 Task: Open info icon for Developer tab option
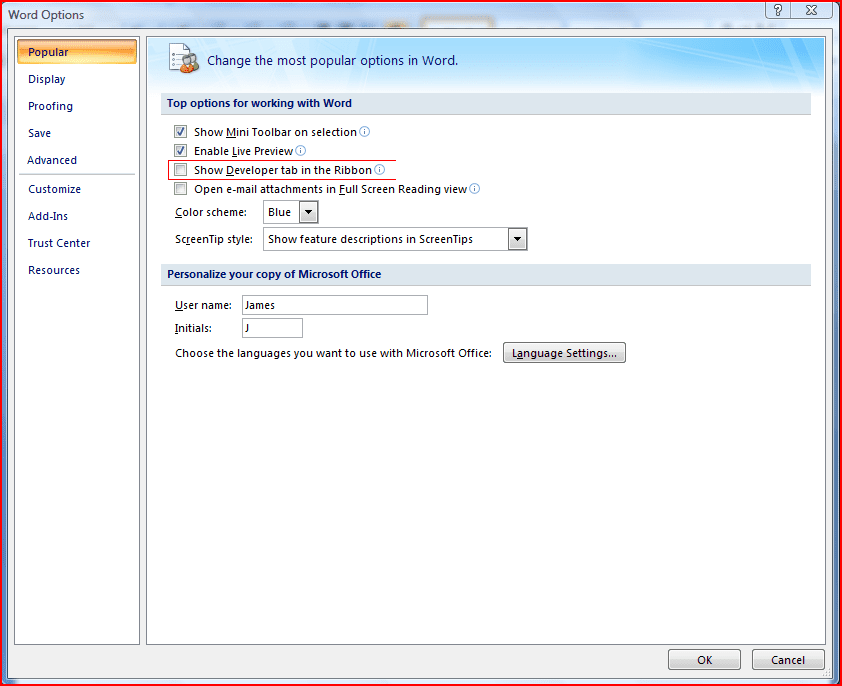point(380,170)
